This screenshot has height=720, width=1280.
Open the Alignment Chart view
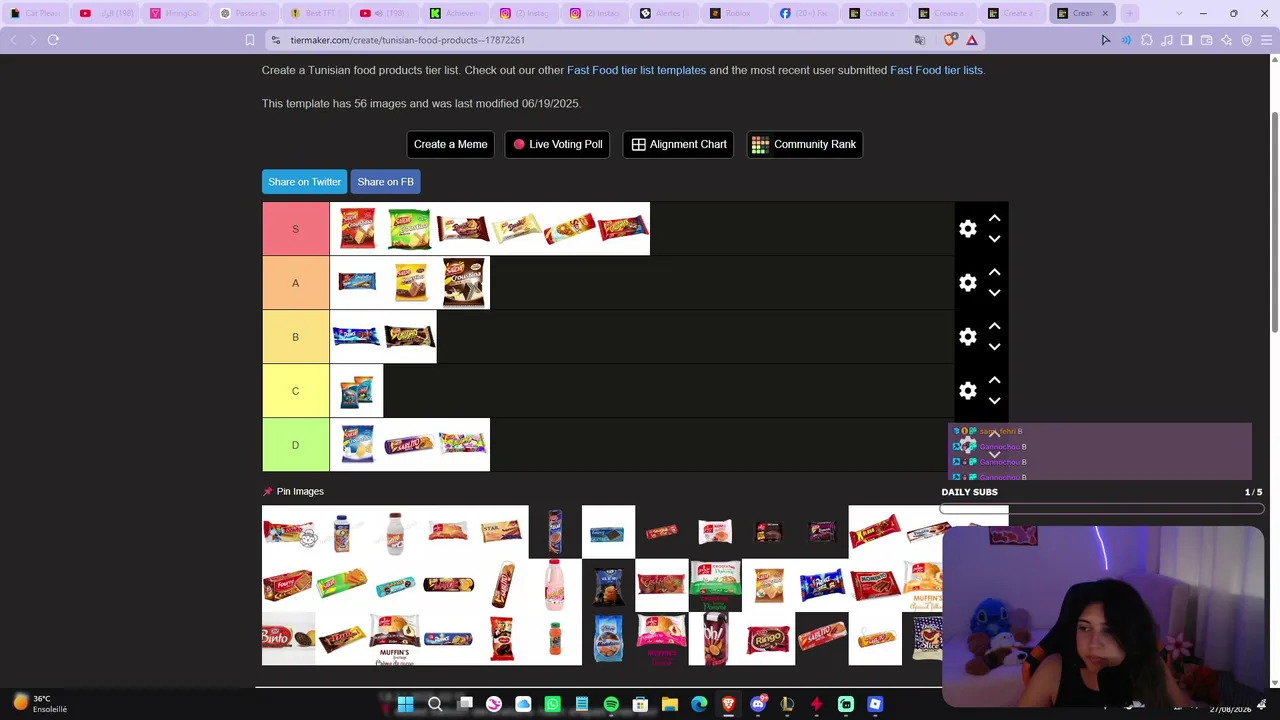[678, 144]
